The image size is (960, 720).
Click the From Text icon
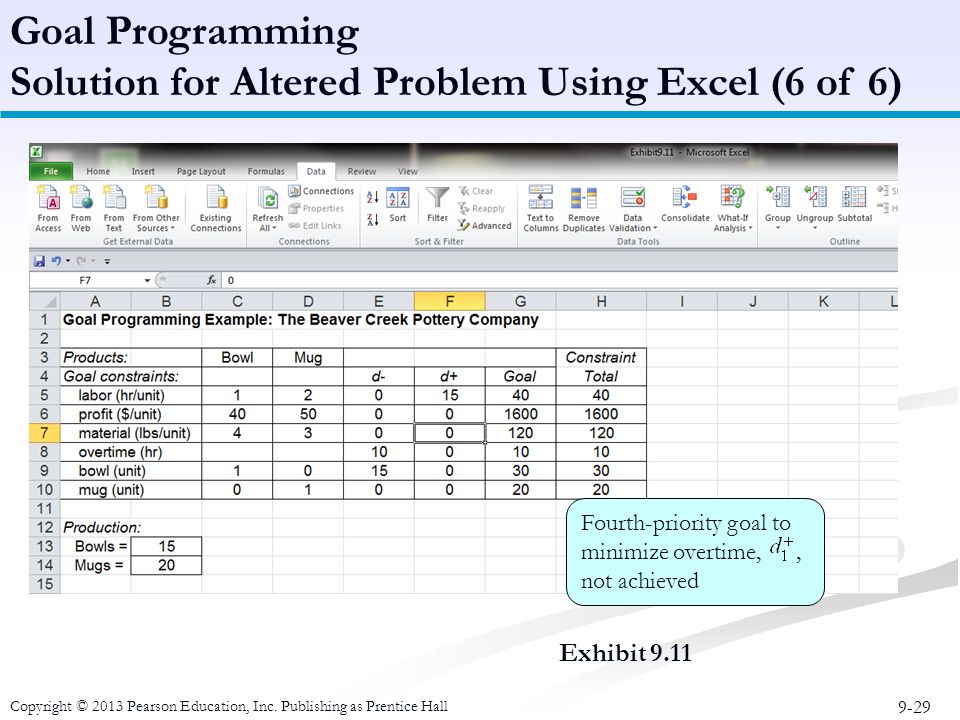[x=113, y=209]
